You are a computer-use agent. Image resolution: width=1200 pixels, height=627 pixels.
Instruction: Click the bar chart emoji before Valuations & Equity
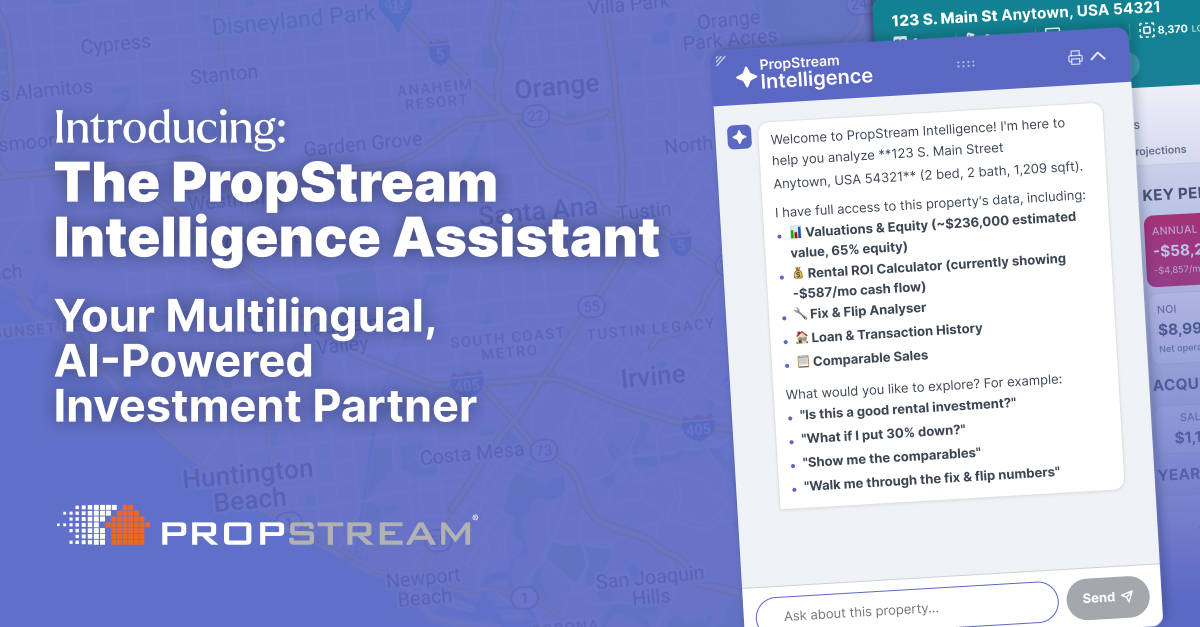click(x=796, y=233)
